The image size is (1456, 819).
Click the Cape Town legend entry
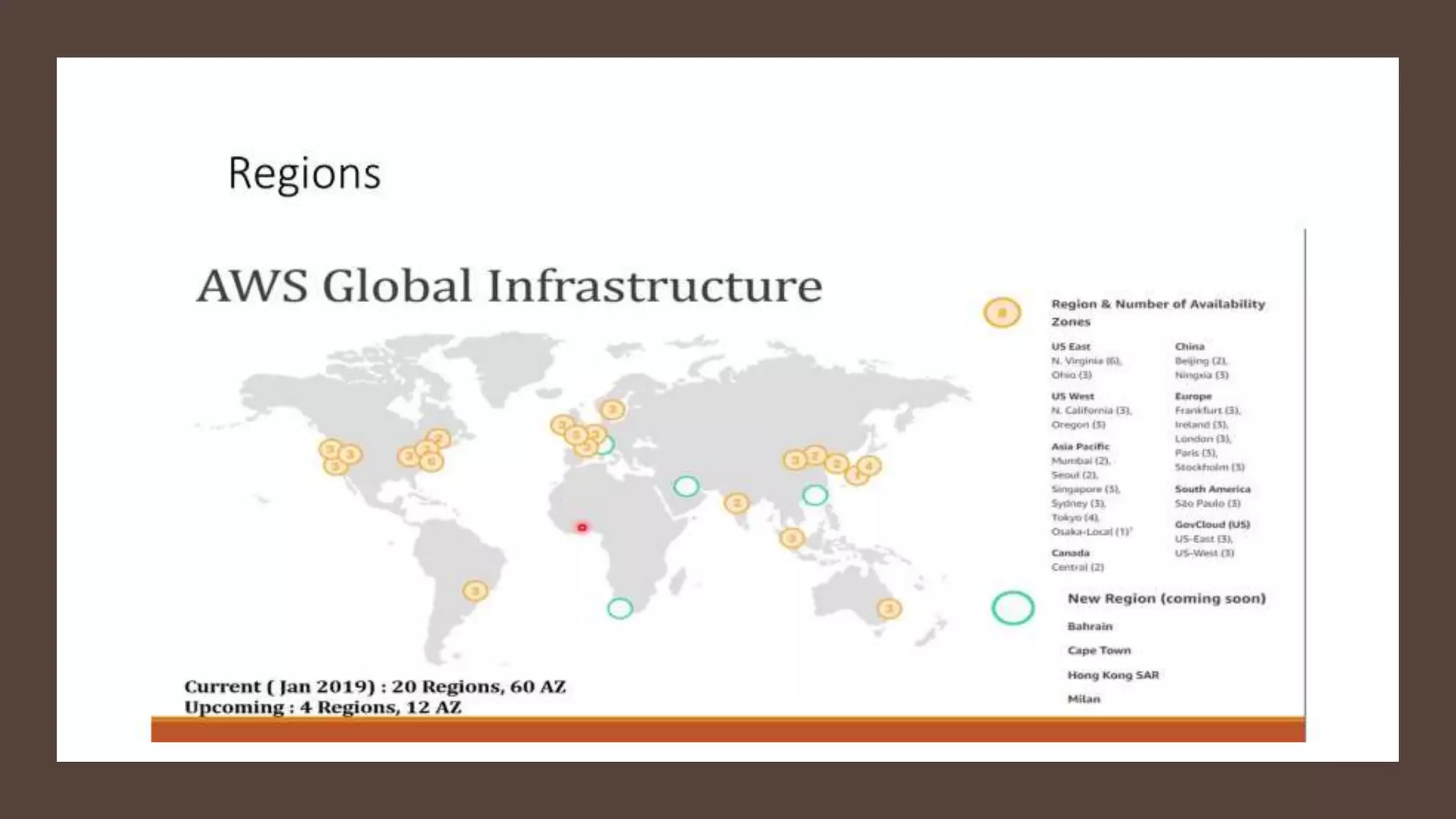1098,651
